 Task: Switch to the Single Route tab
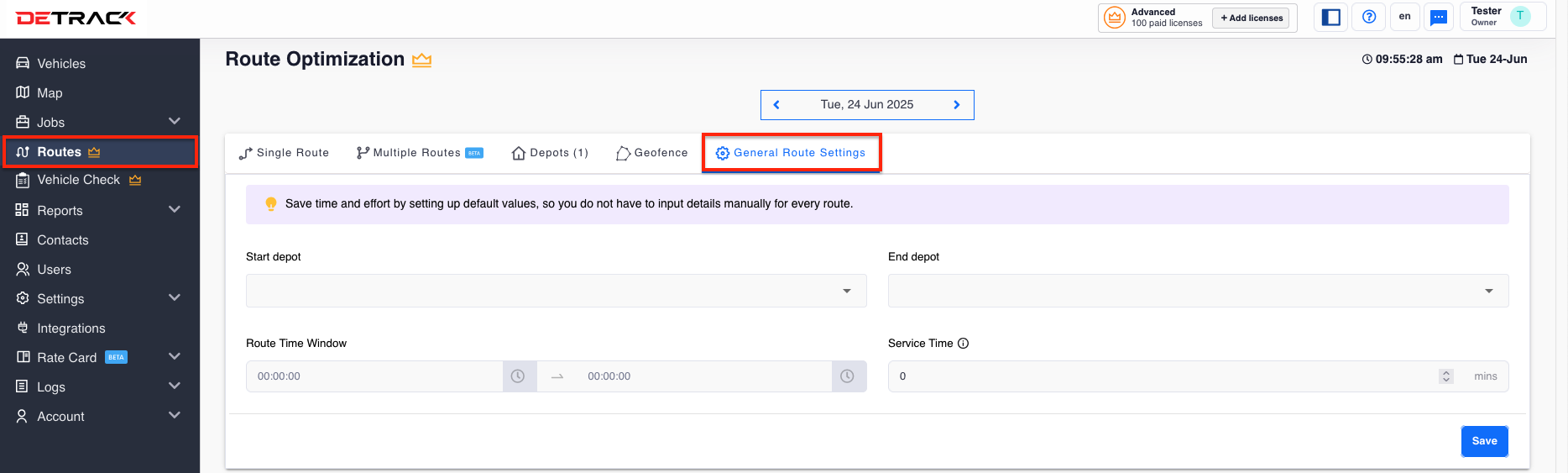pyautogui.click(x=284, y=153)
